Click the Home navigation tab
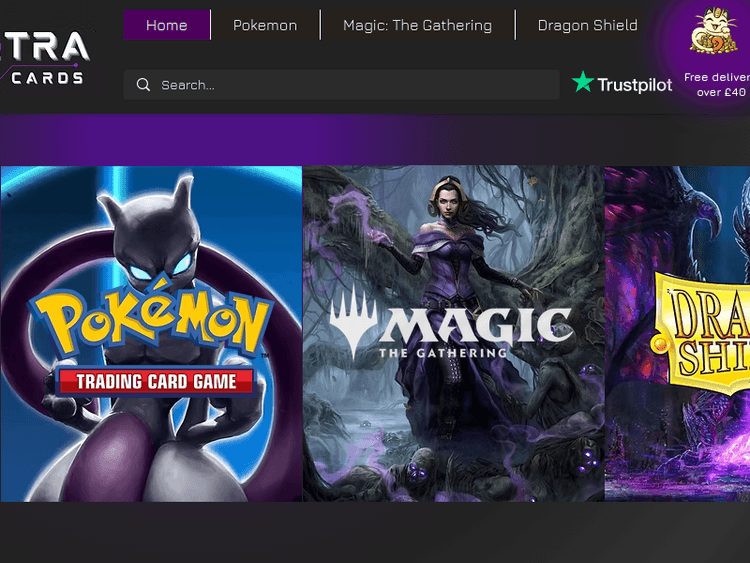 click(x=166, y=25)
